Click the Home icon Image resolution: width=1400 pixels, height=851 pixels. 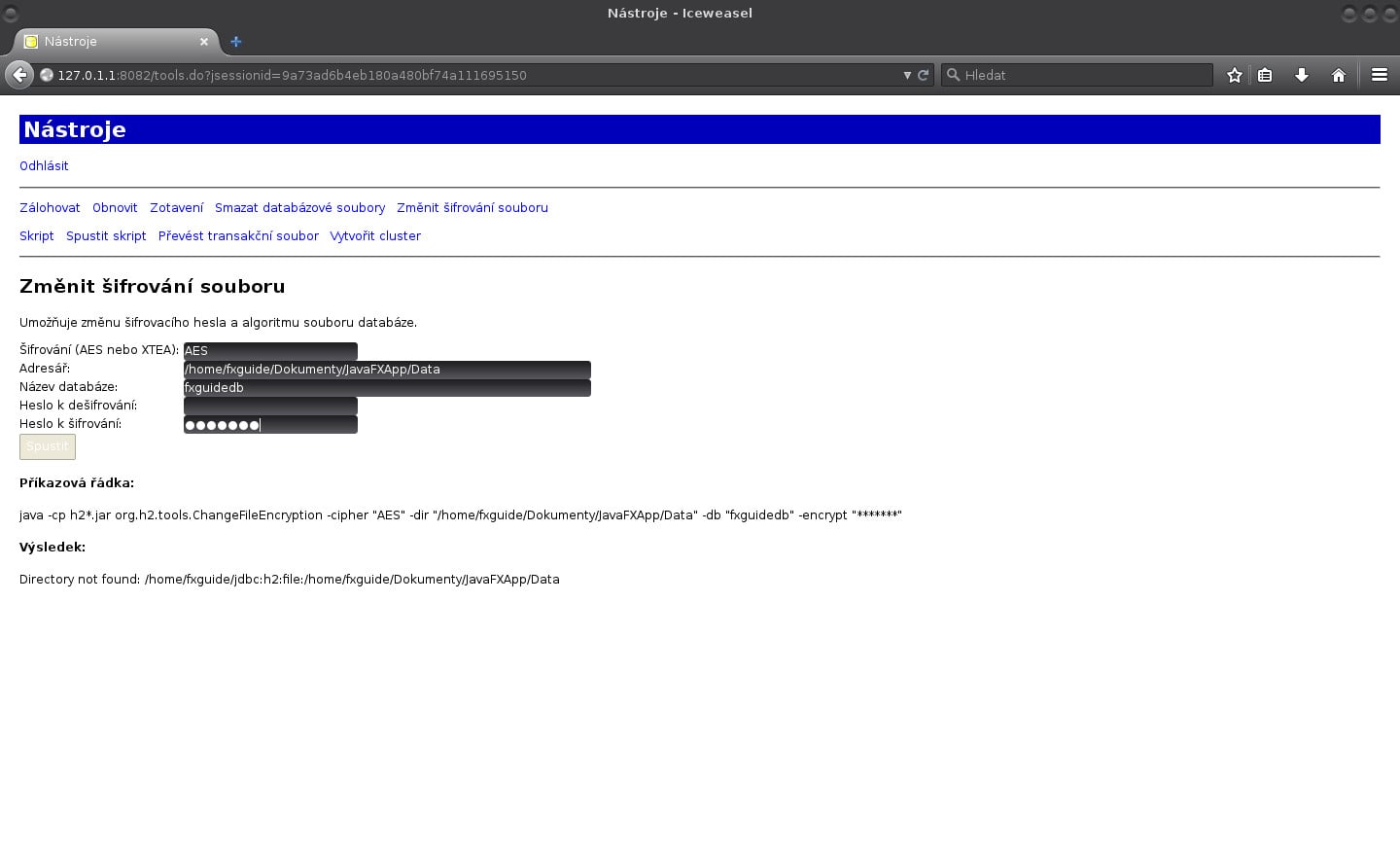click(x=1339, y=75)
